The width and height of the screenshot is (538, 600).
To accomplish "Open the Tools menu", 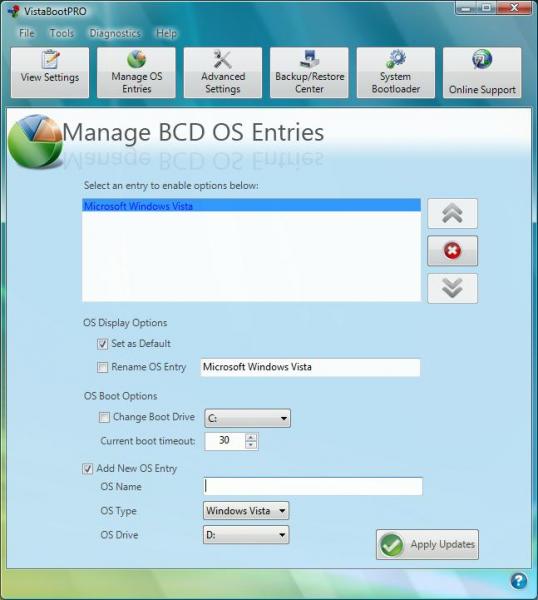I will click(61, 33).
